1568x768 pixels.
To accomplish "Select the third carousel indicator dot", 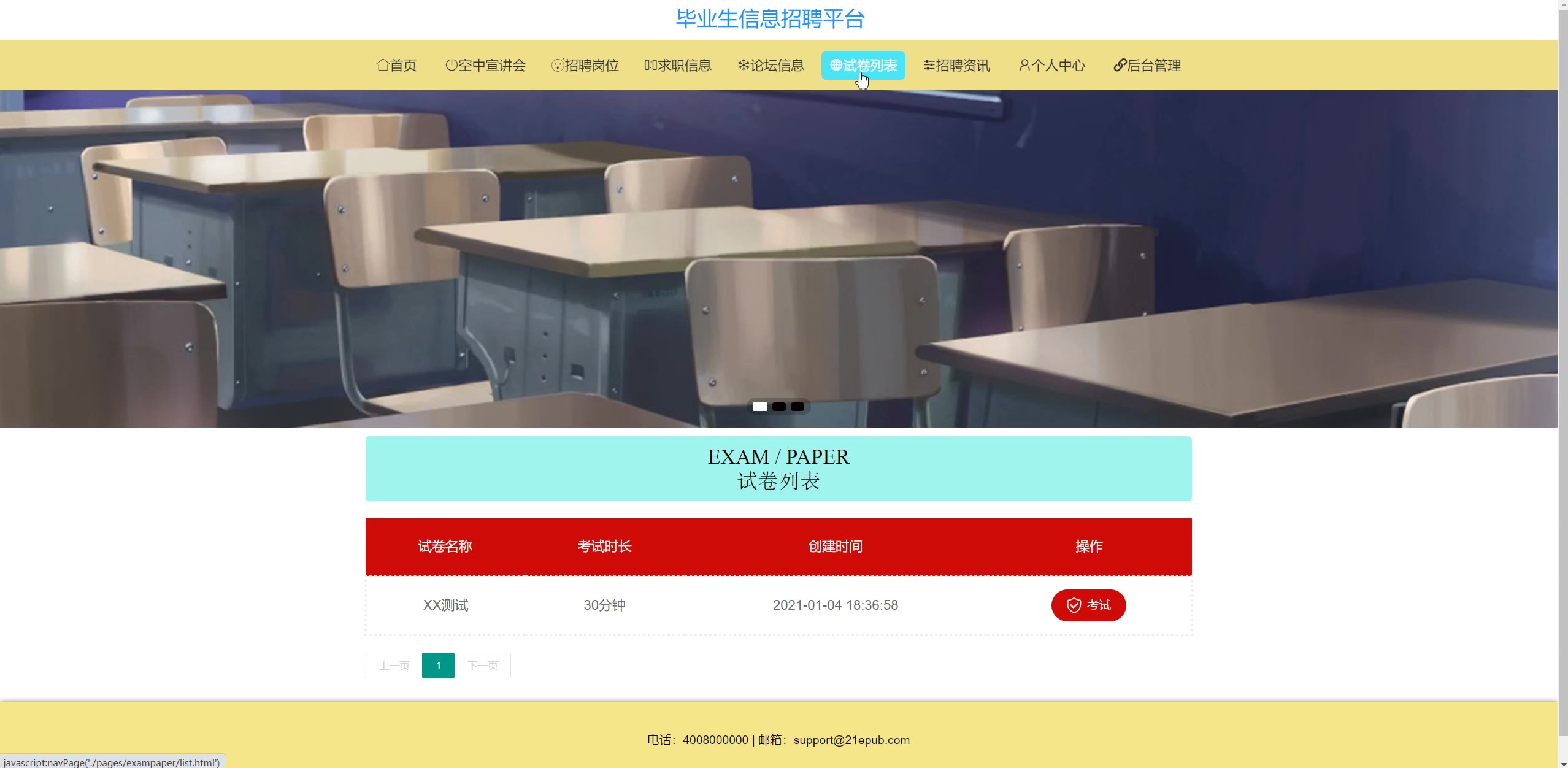I will [797, 407].
